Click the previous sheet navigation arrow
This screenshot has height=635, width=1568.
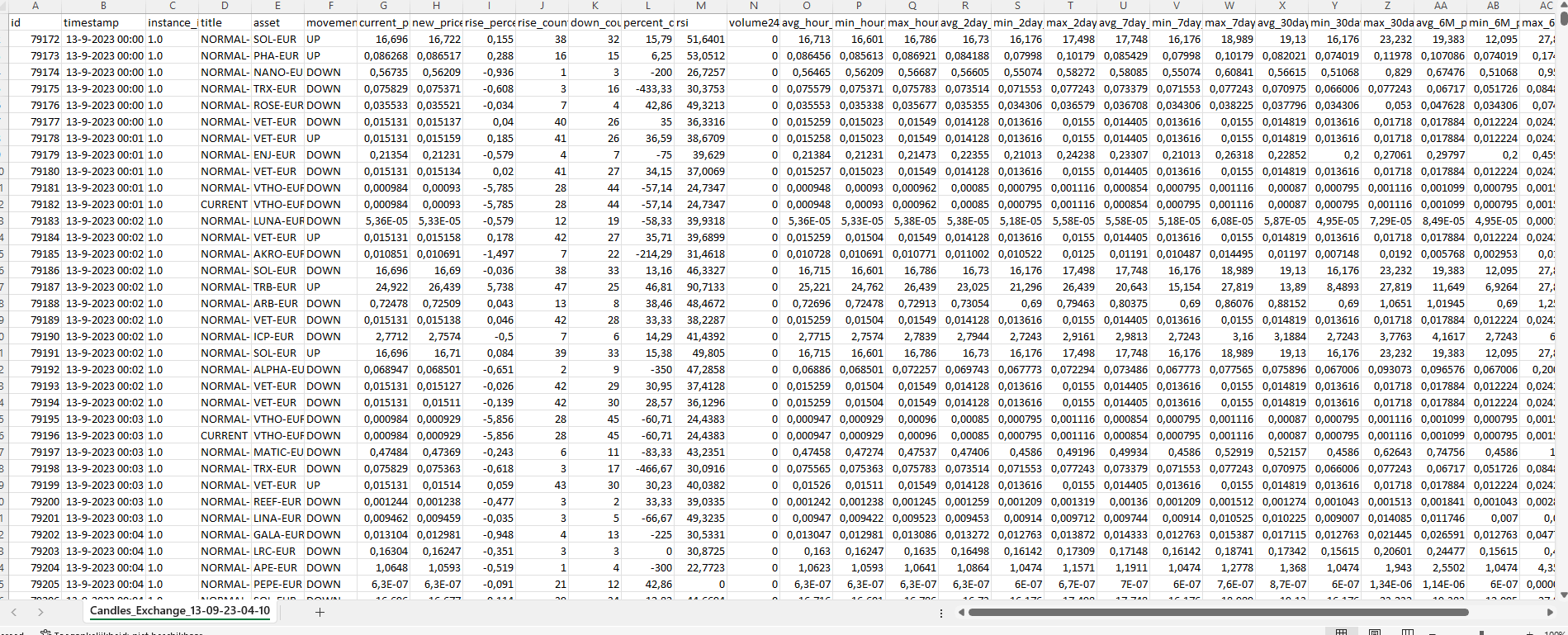point(14,612)
